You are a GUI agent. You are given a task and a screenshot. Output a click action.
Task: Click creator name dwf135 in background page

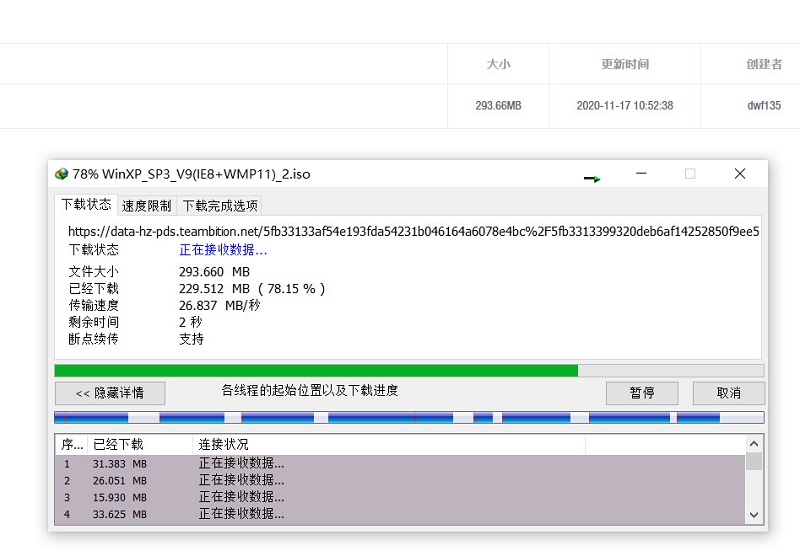click(x=764, y=106)
